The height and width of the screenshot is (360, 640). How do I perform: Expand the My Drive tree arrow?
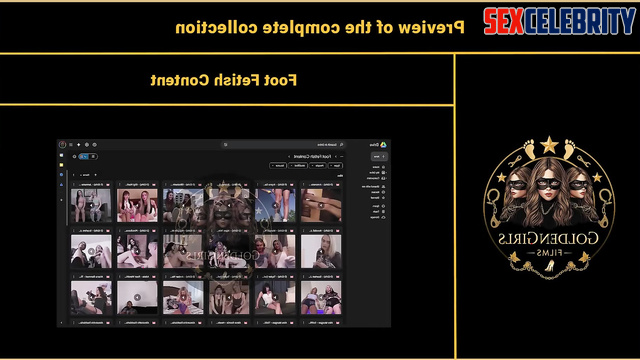(387, 173)
